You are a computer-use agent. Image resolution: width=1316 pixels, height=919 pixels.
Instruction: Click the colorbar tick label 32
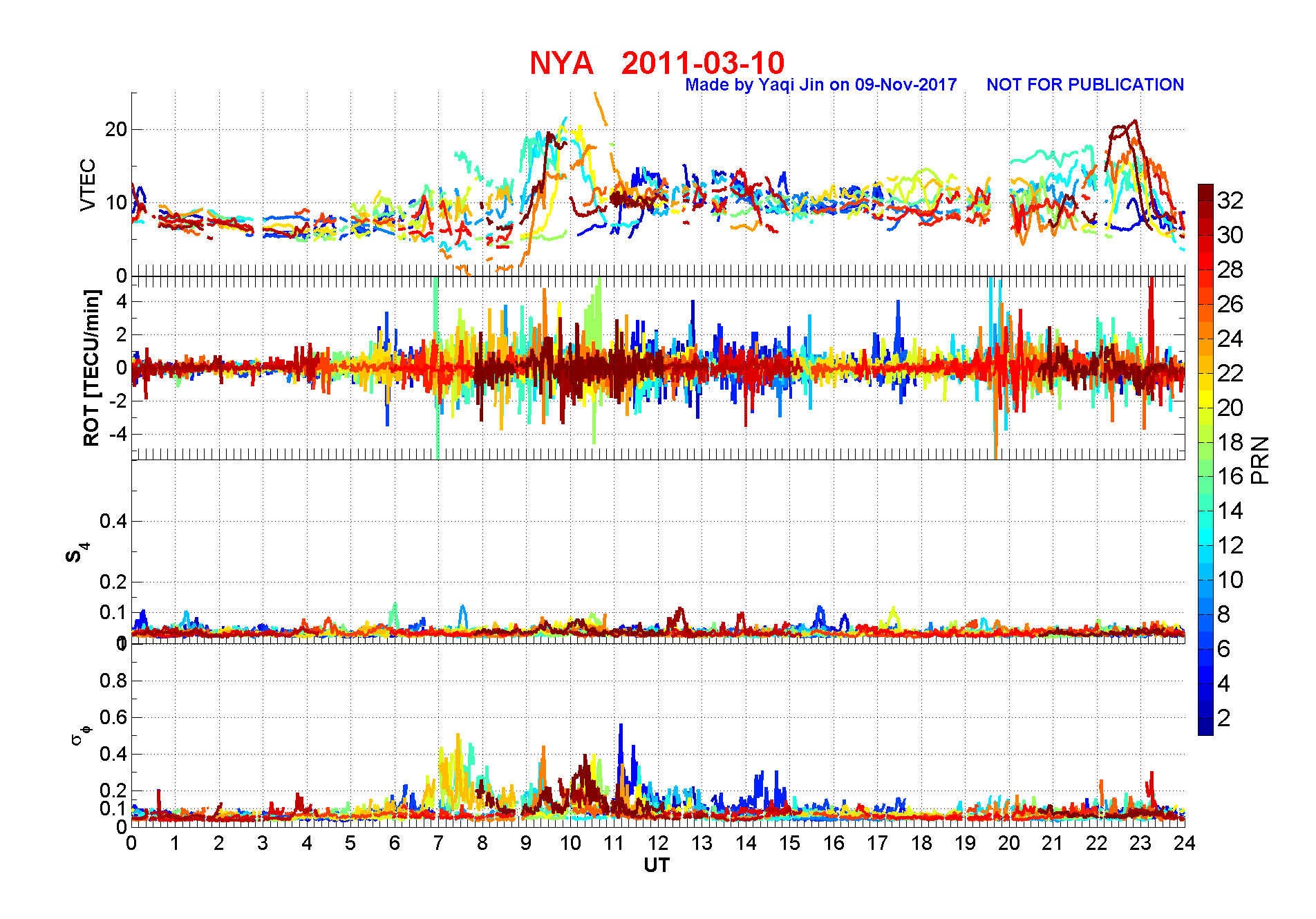coord(1230,200)
